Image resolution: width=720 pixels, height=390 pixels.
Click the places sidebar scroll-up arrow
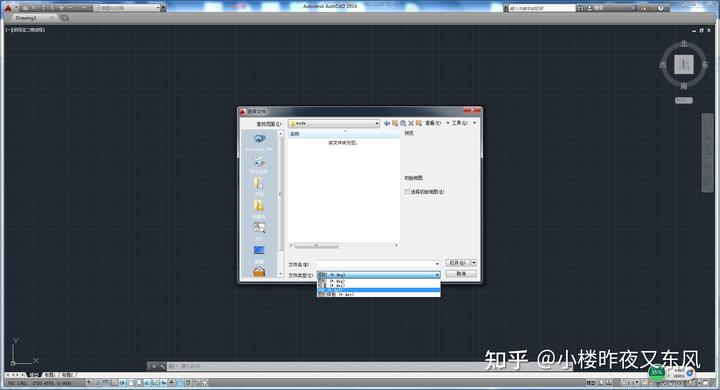pyautogui.click(x=281, y=134)
